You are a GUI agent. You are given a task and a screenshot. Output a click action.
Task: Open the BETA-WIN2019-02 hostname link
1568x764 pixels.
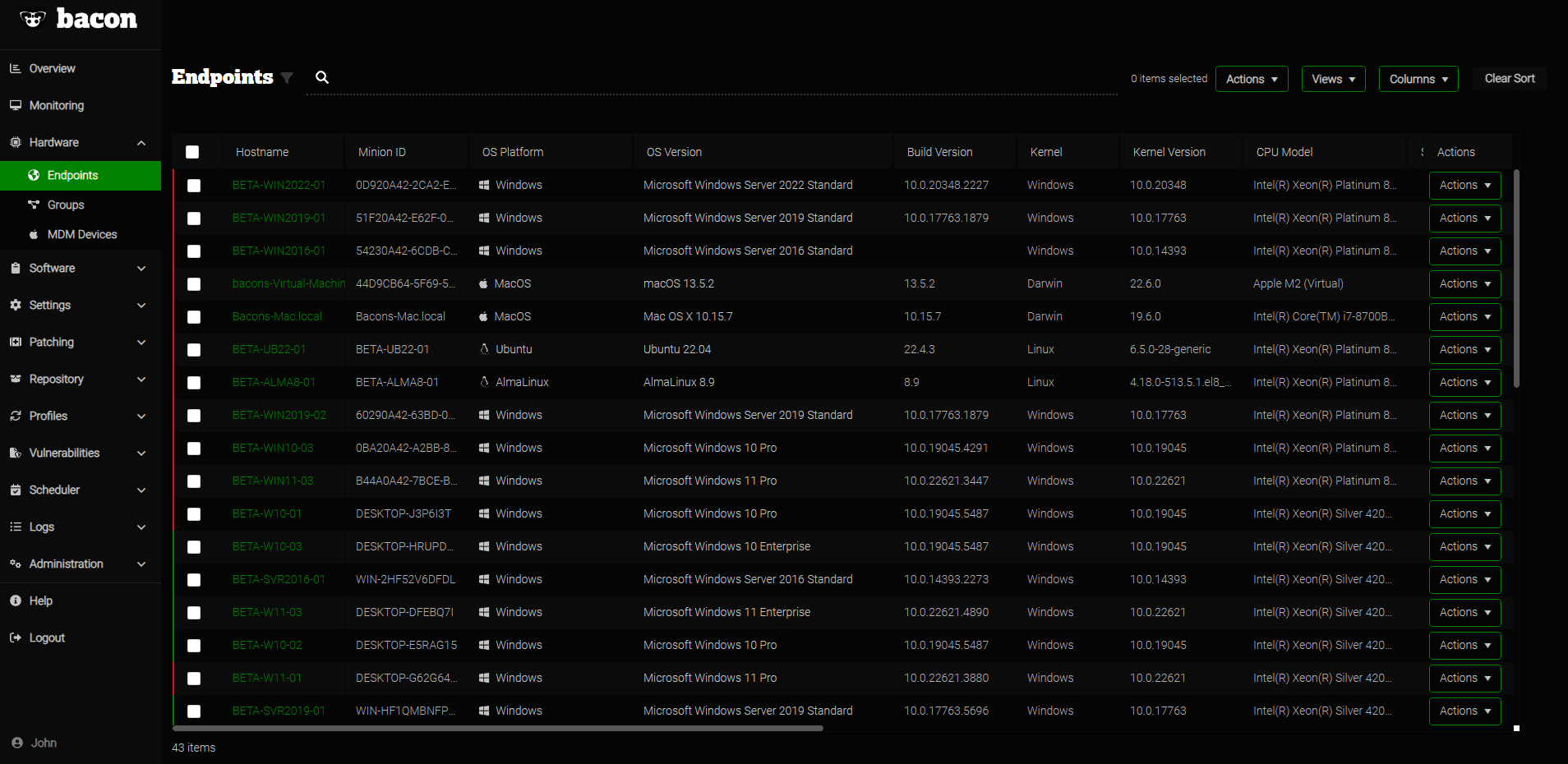tap(279, 415)
